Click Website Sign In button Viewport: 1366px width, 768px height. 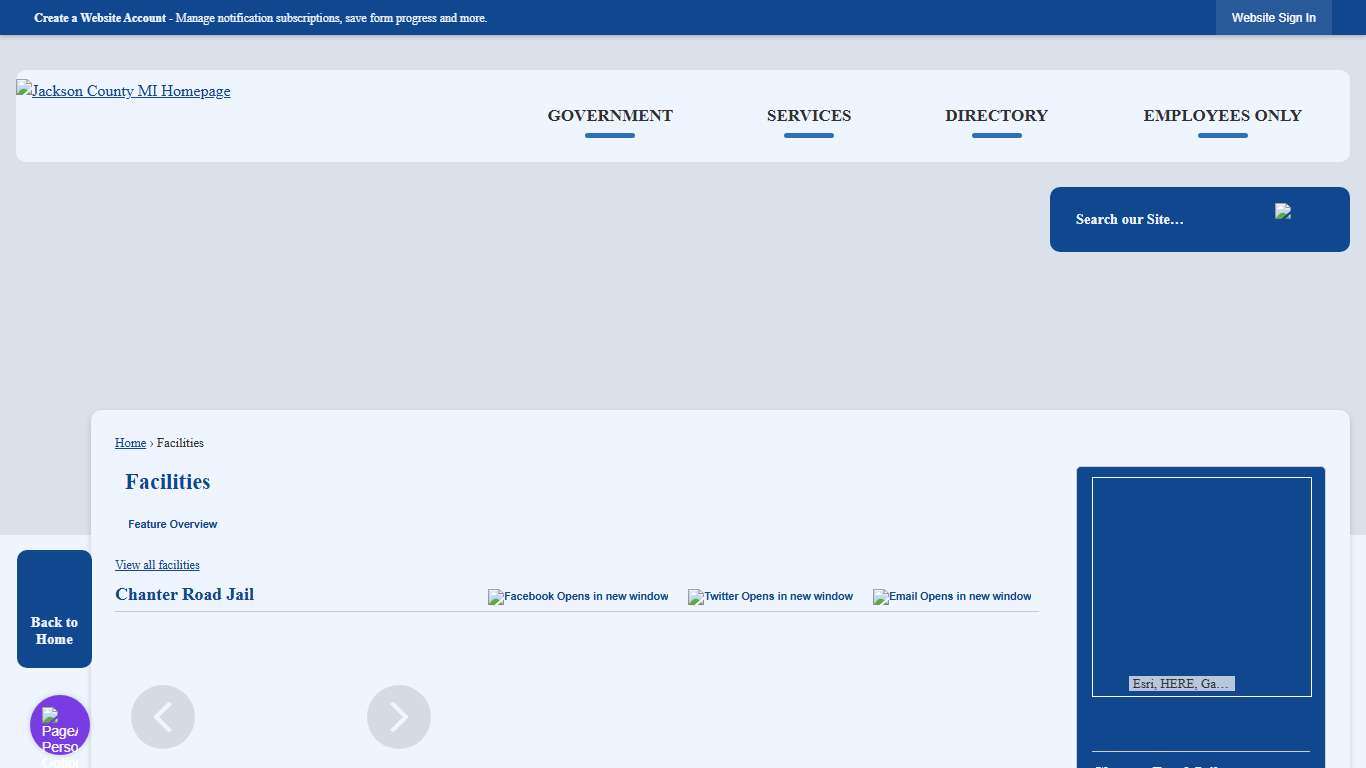(x=1273, y=18)
